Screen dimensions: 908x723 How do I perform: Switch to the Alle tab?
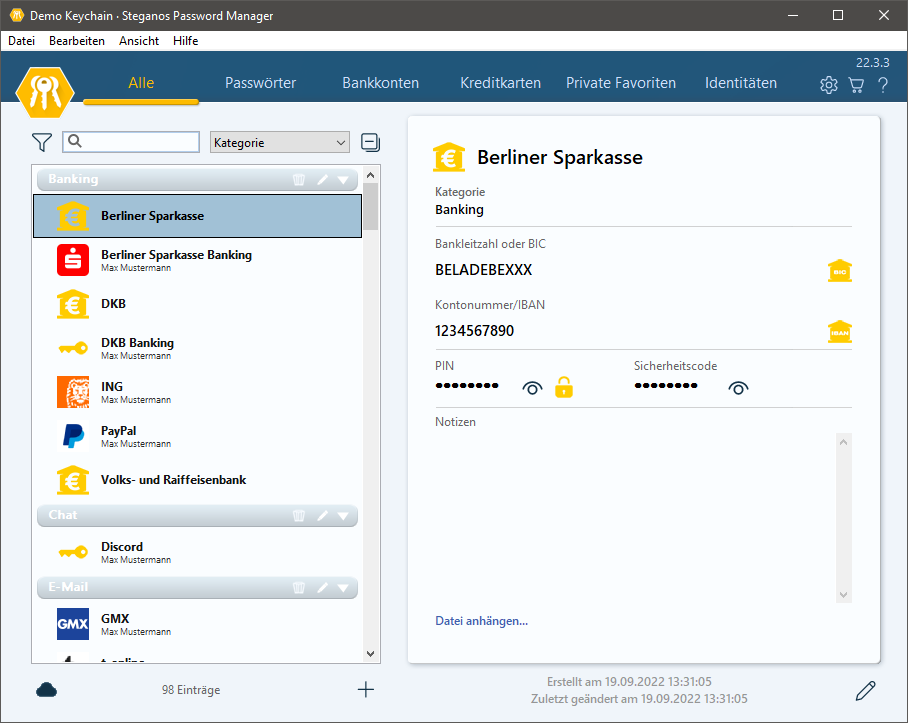pos(141,83)
